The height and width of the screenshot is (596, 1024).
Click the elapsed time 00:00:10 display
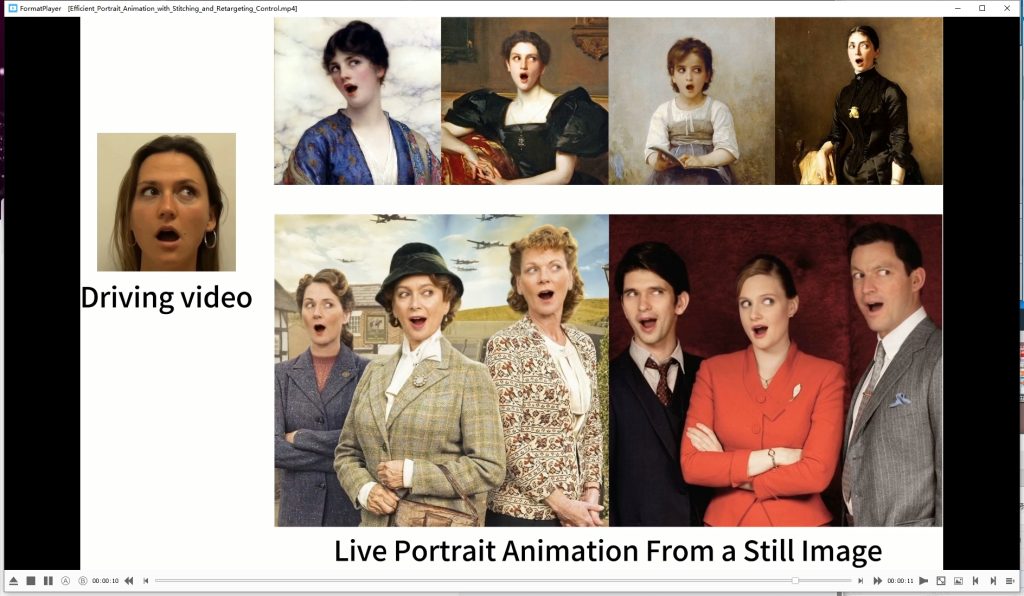click(x=105, y=581)
